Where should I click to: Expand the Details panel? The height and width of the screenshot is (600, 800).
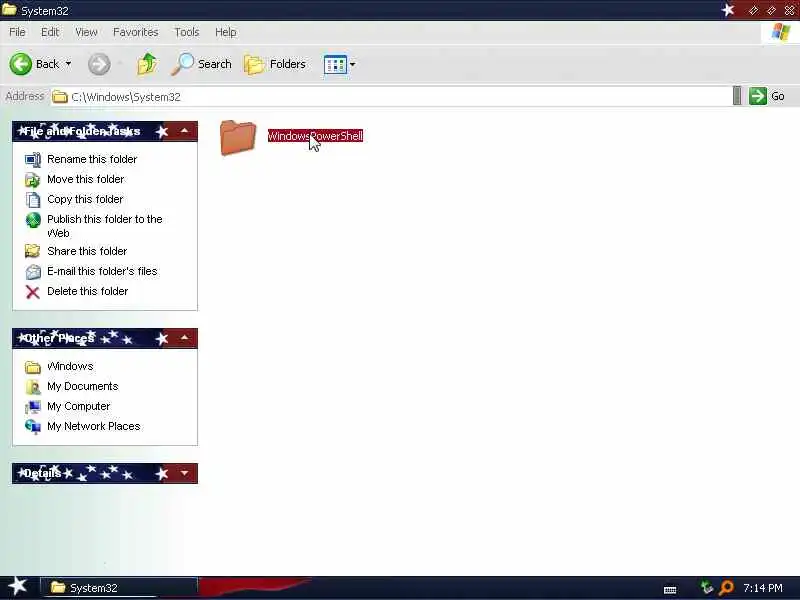[x=184, y=473]
